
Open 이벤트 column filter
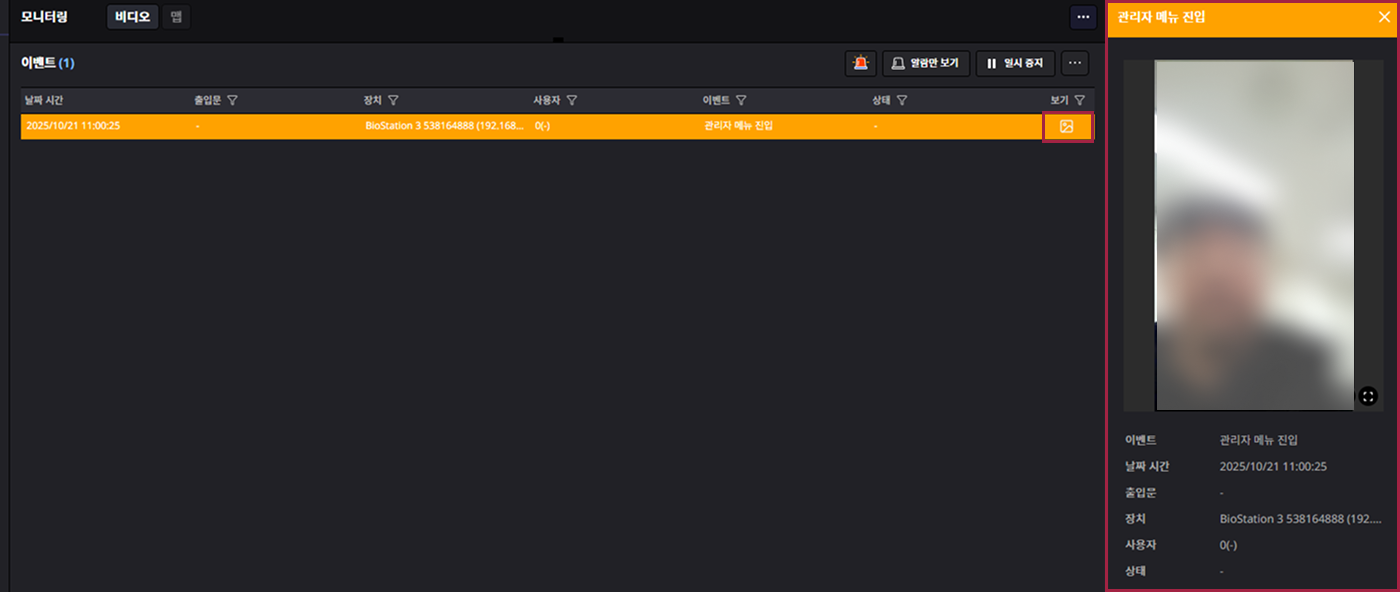point(741,100)
